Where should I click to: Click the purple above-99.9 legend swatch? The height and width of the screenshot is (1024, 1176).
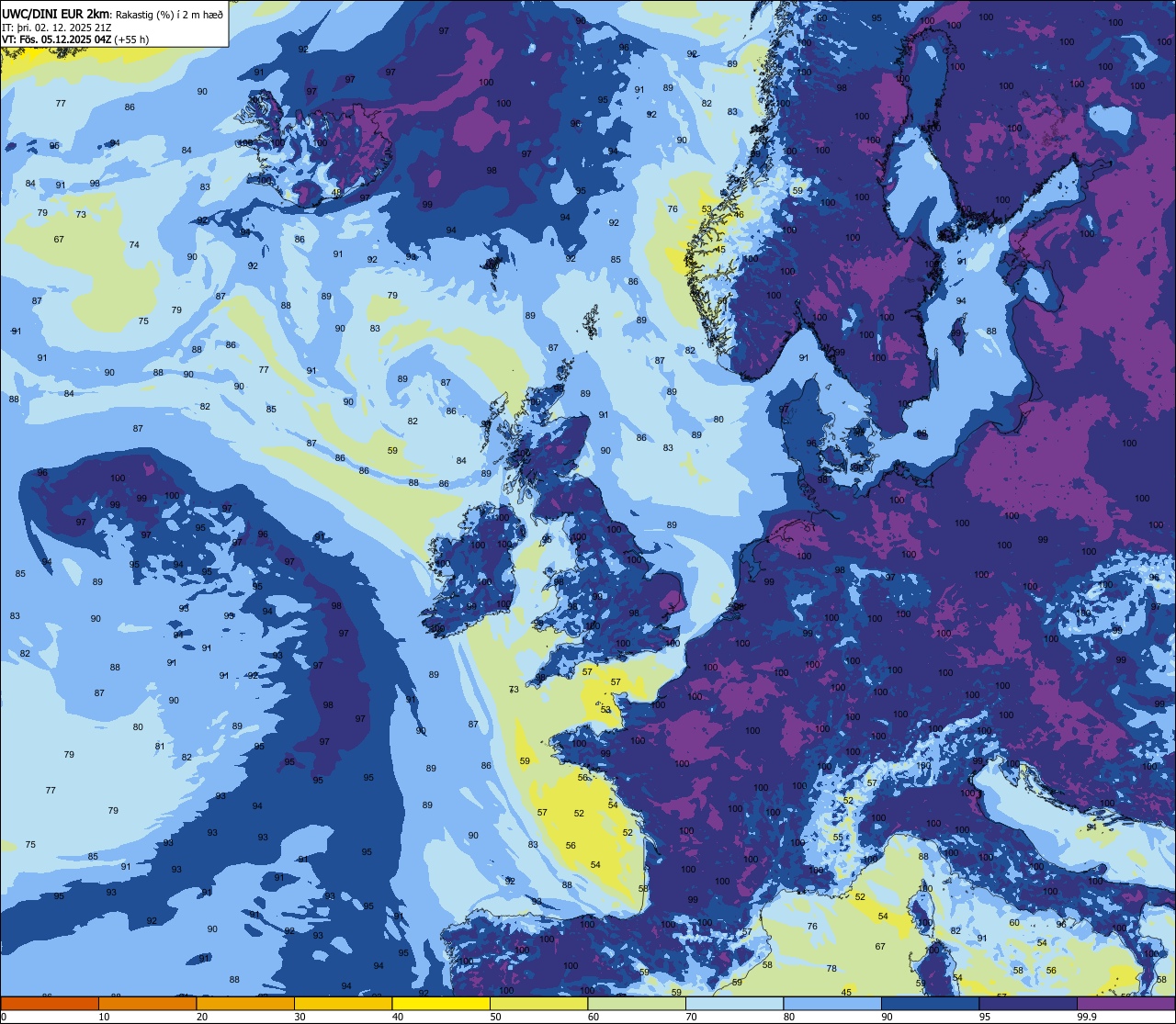[x=1126, y=1003]
